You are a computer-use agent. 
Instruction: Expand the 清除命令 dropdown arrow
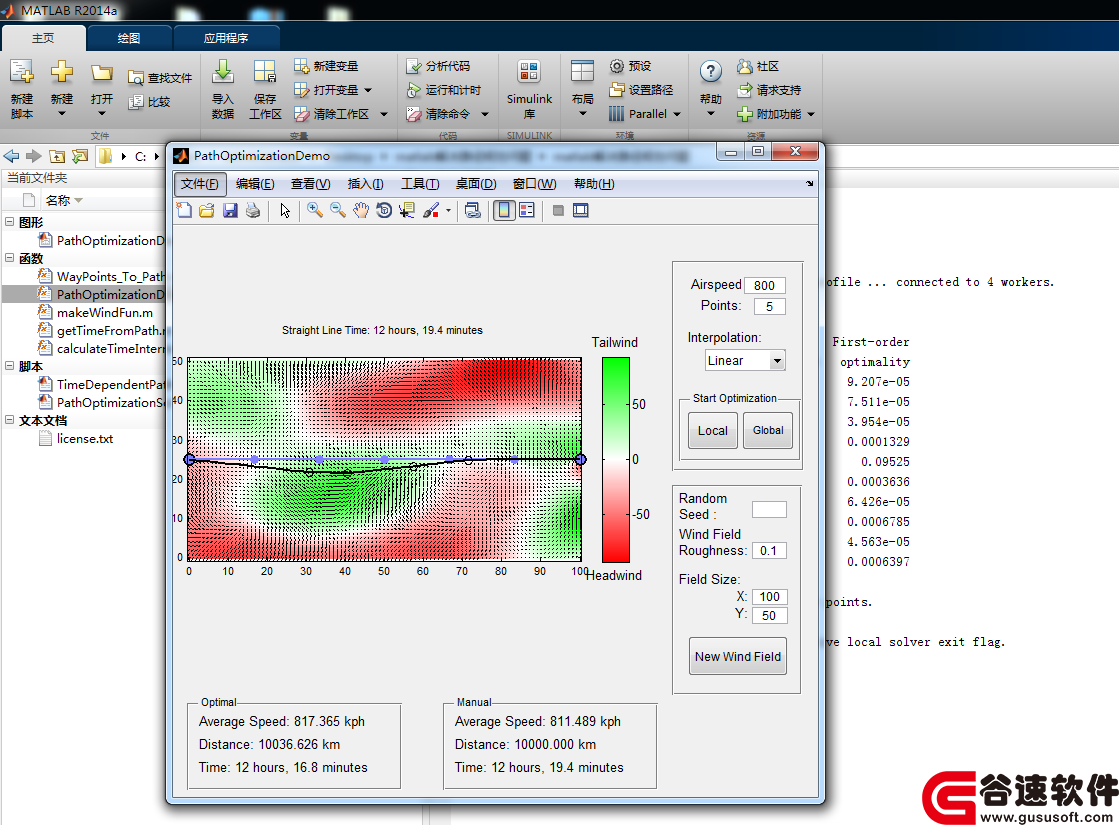point(485,114)
